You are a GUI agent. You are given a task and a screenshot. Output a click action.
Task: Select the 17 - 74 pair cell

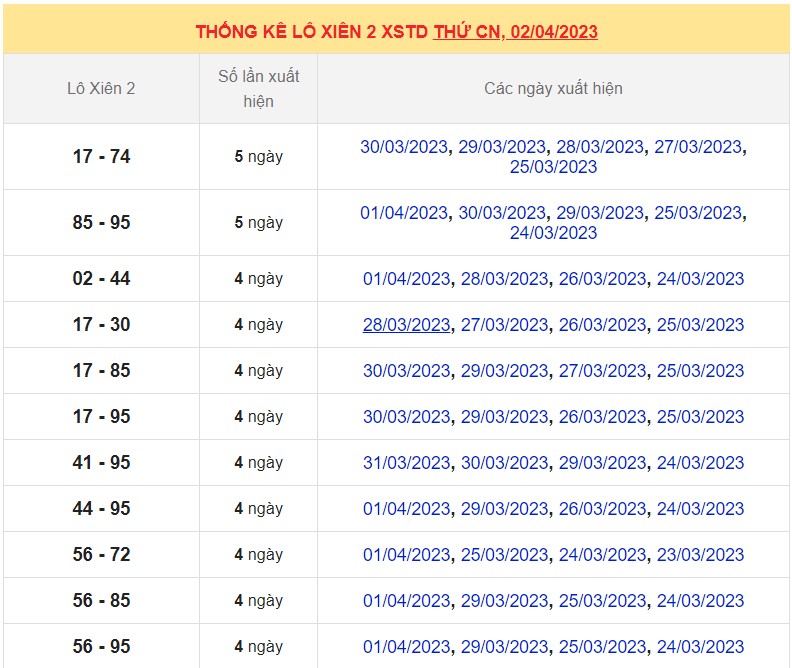tap(101, 157)
